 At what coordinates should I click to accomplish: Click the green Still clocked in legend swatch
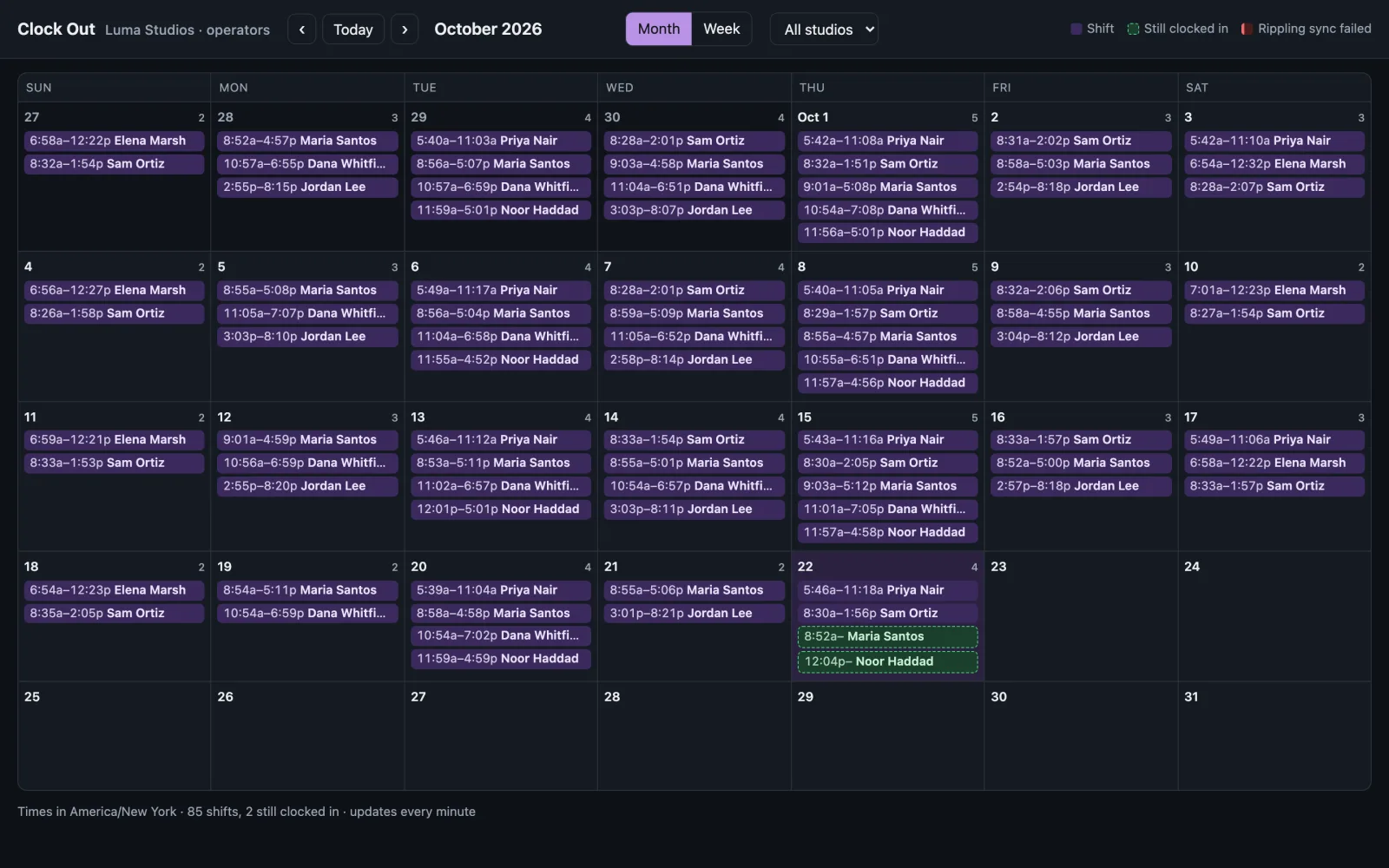(1133, 29)
